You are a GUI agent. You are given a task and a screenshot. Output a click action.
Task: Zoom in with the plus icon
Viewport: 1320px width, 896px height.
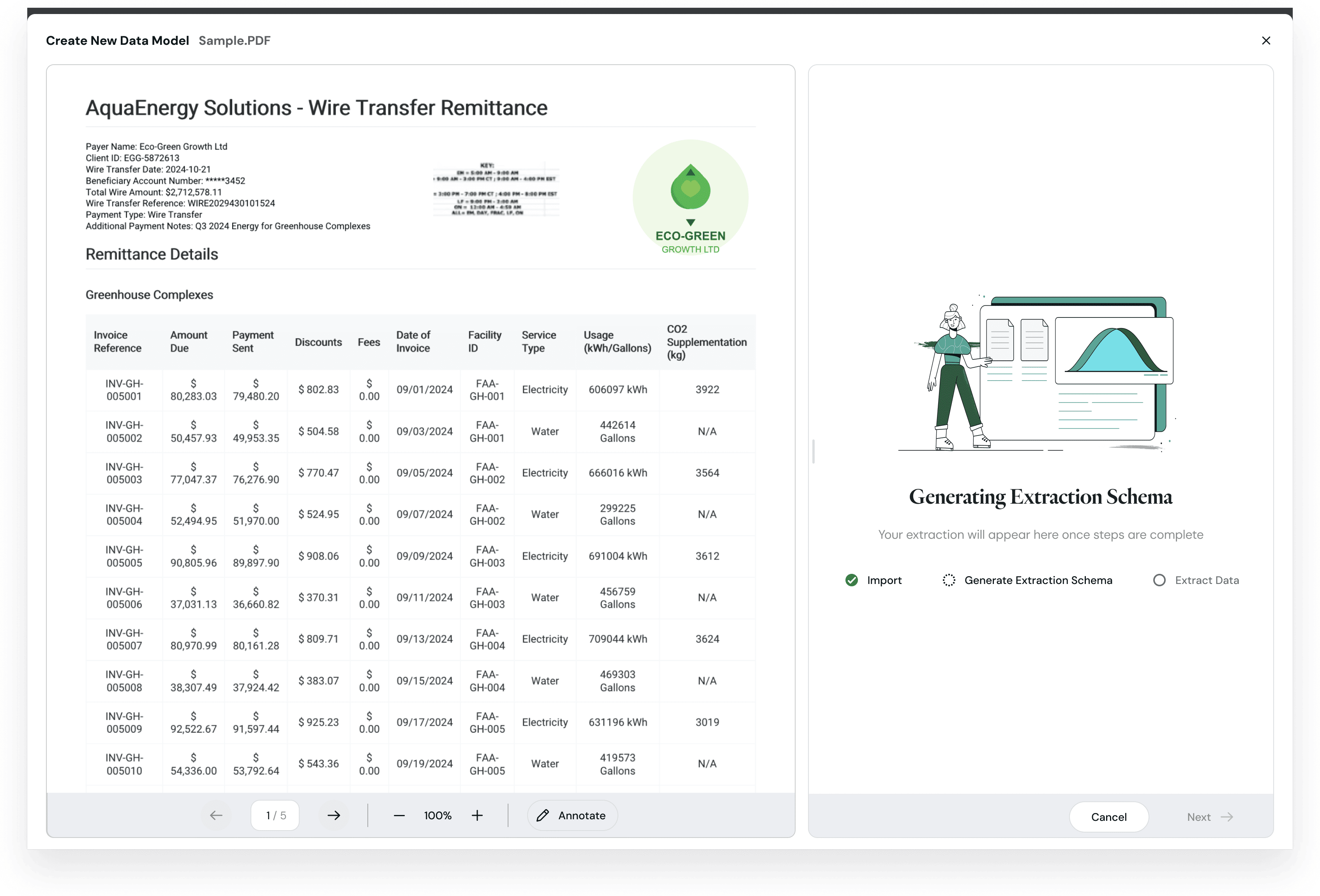(477, 815)
